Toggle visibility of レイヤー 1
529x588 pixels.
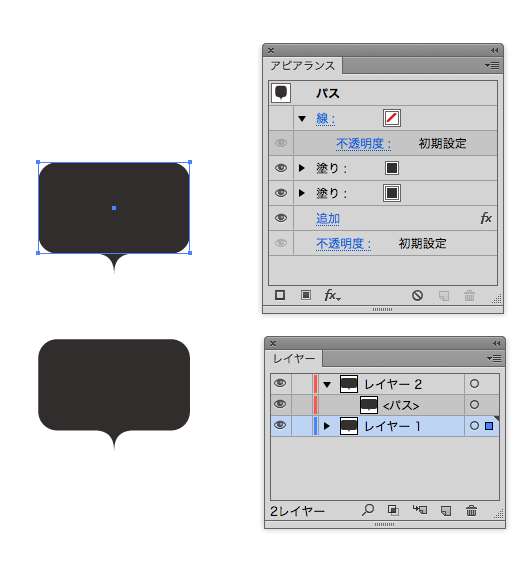click(x=280, y=425)
